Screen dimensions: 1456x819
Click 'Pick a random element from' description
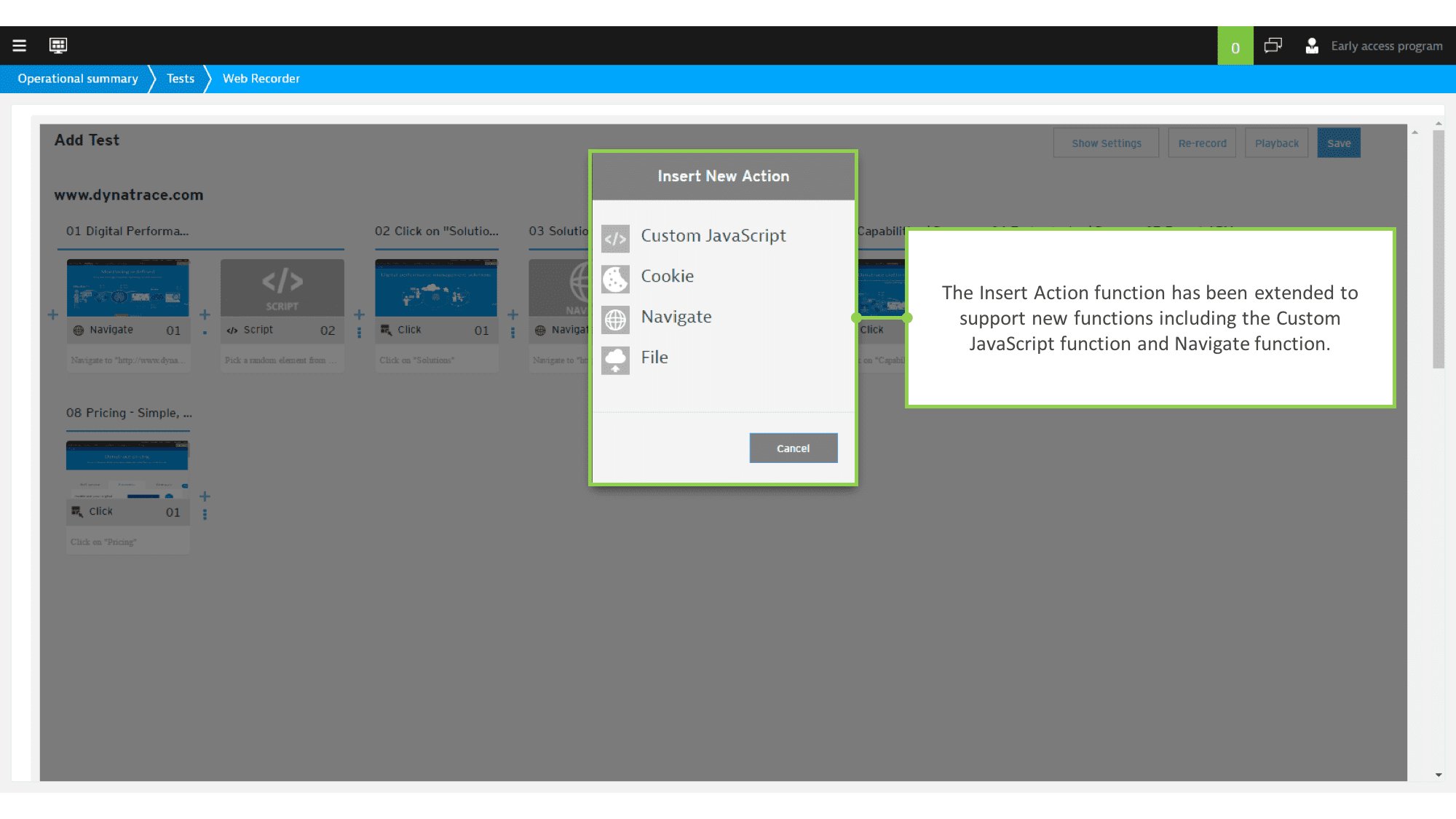pyautogui.click(x=280, y=360)
